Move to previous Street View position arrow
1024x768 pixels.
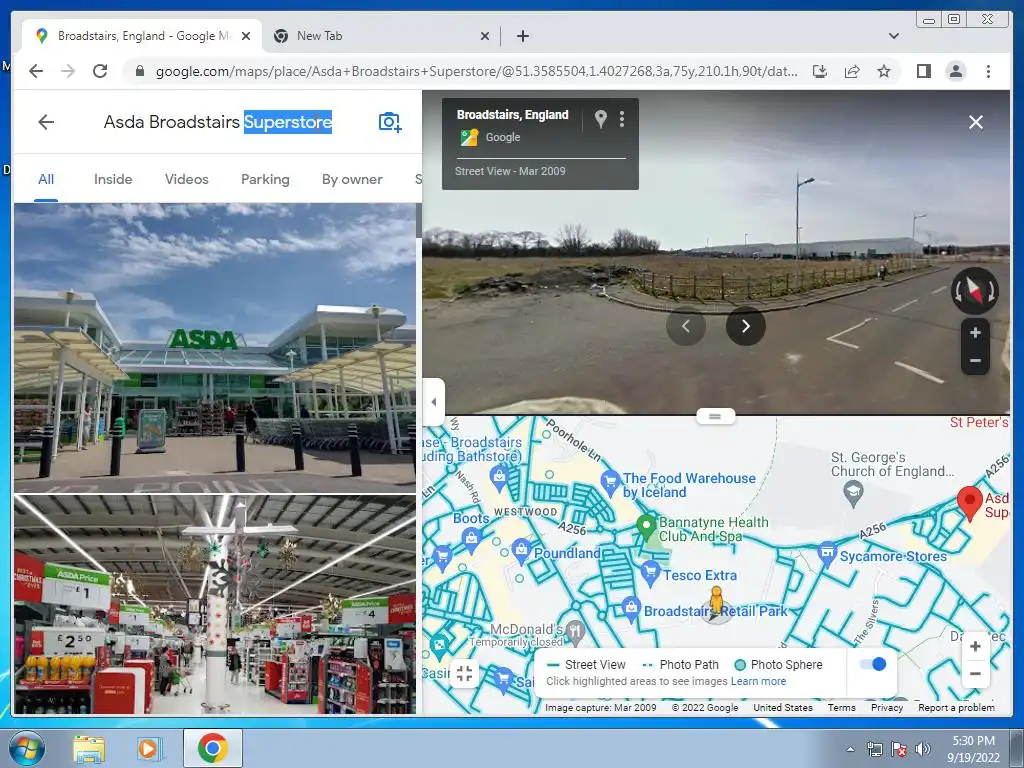click(x=686, y=326)
